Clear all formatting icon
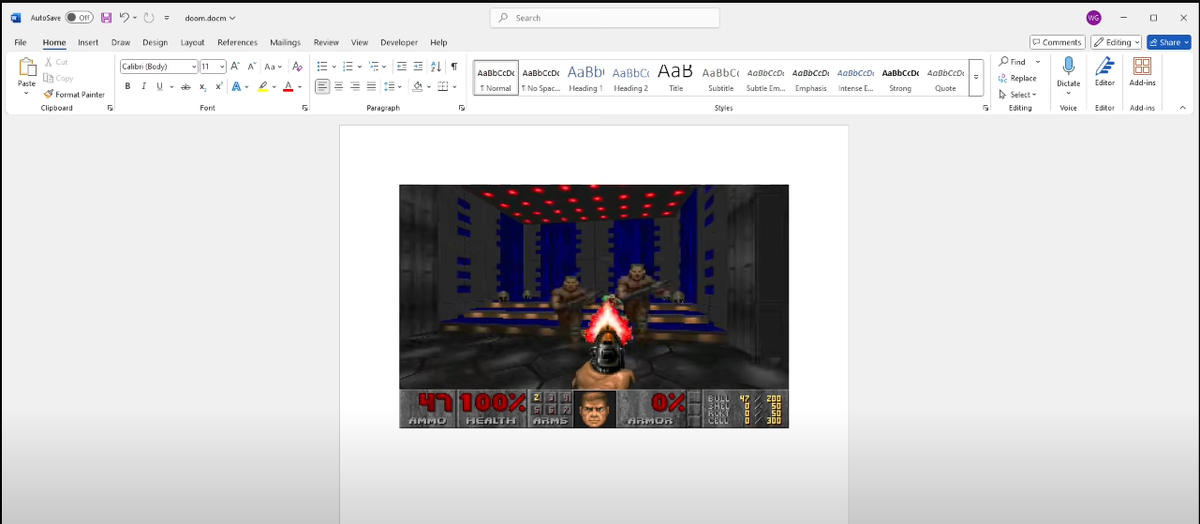Image resolution: width=1200 pixels, height=524 pixels. click(x=297, y=66)
